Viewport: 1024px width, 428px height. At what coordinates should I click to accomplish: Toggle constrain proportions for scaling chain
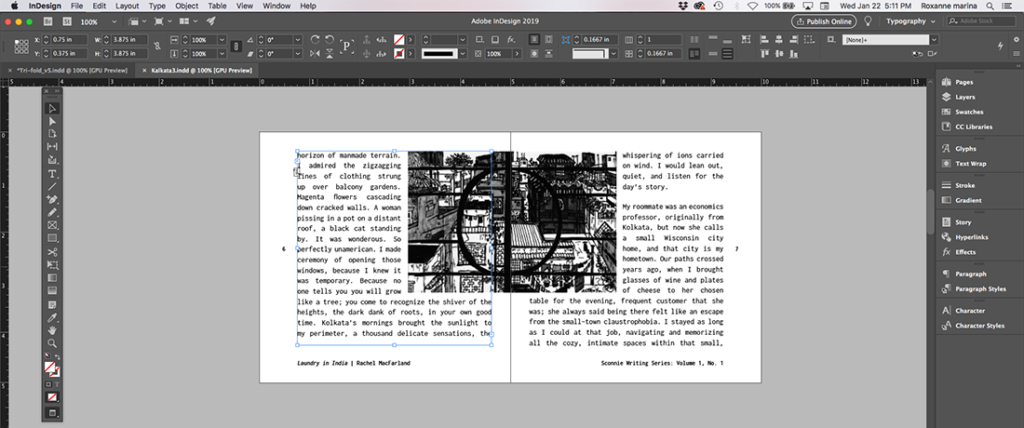pos(237,46)
